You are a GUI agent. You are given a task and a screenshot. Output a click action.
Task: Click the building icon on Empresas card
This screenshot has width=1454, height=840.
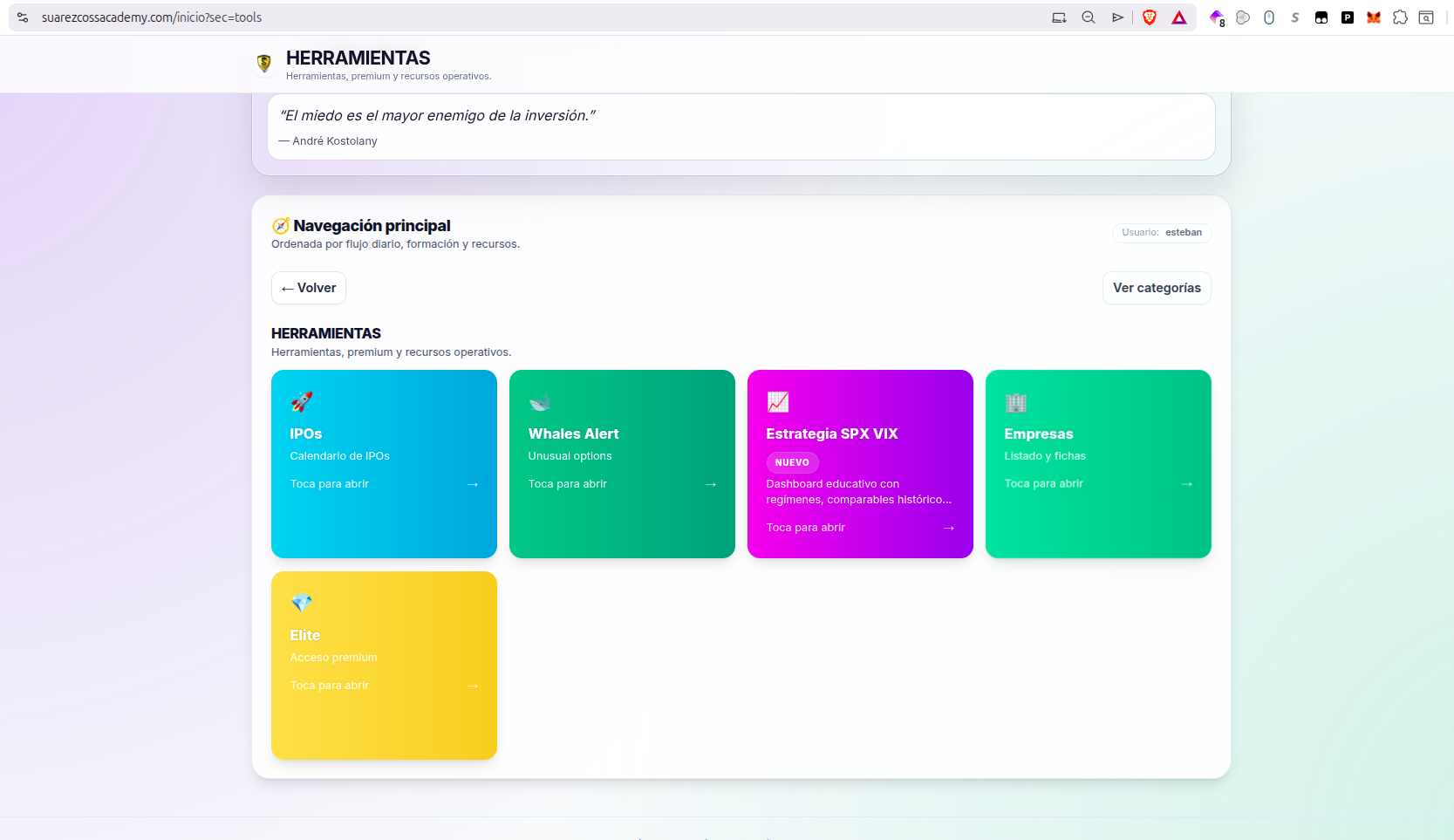click(1016, 402)
